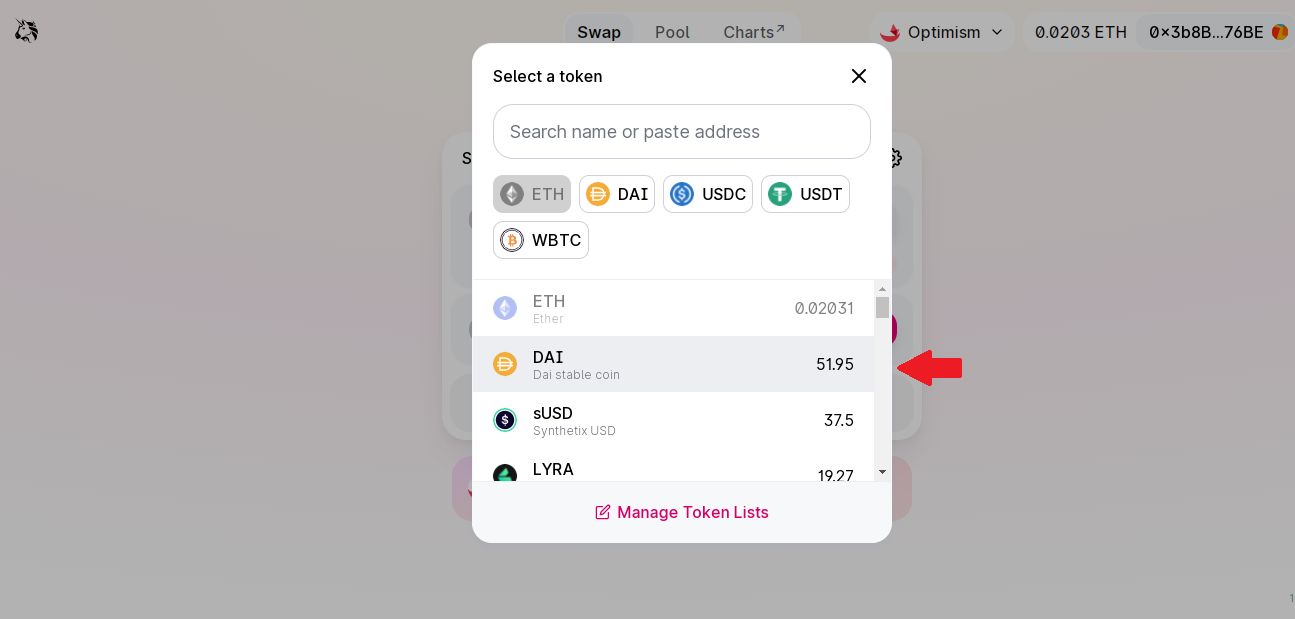Select the USDC quick-pick chip
Image resolution: width=1295 pixels, height=619 pixels.
coord(708,194)
